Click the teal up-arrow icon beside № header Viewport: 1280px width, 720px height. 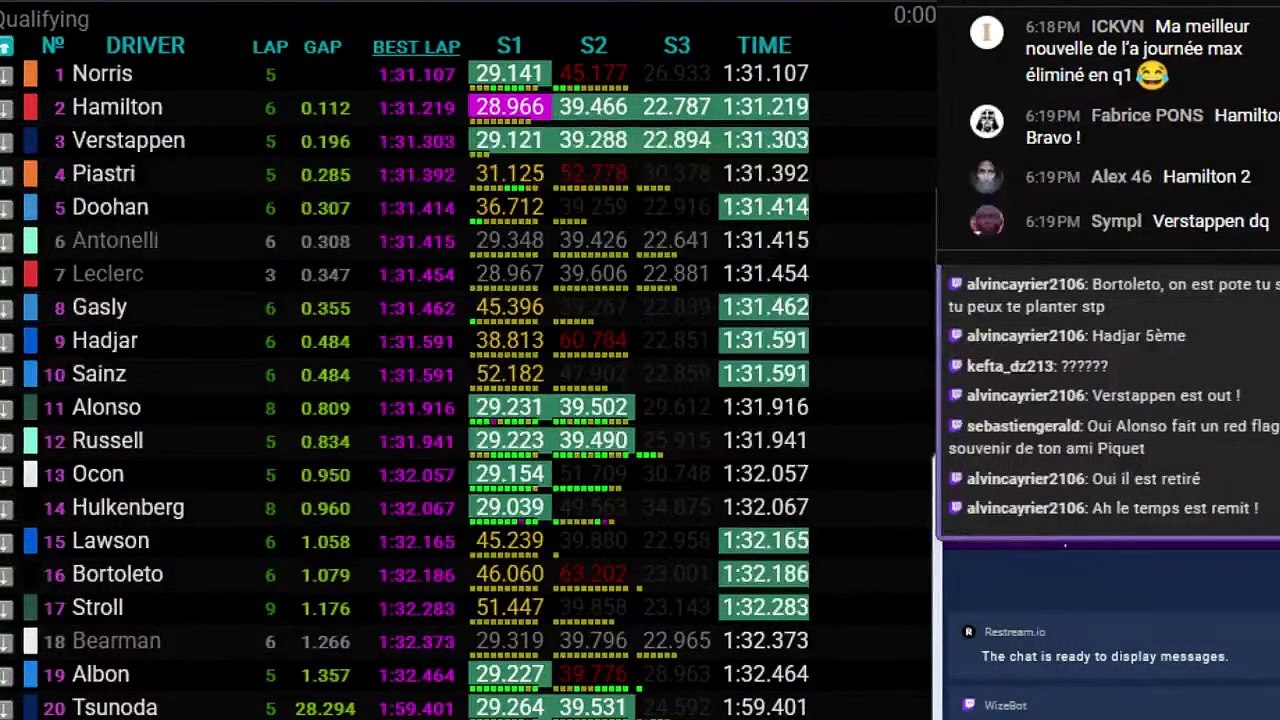[x=5, y=46]
